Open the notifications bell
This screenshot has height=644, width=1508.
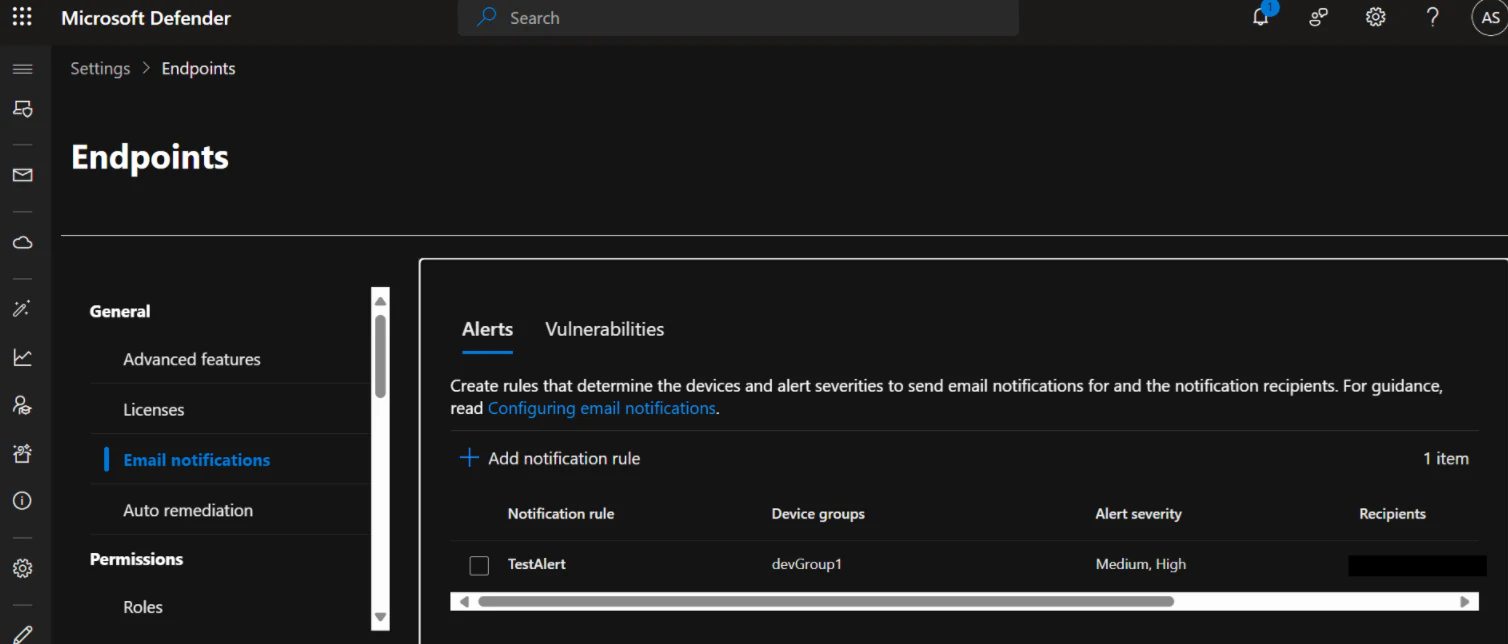1261,17
